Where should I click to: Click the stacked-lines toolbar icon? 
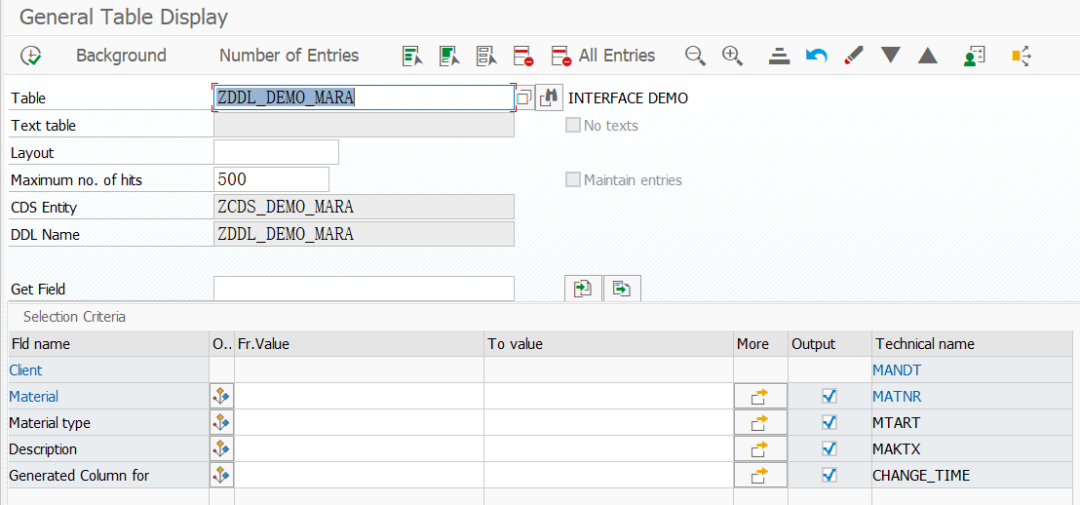(779, 56)
